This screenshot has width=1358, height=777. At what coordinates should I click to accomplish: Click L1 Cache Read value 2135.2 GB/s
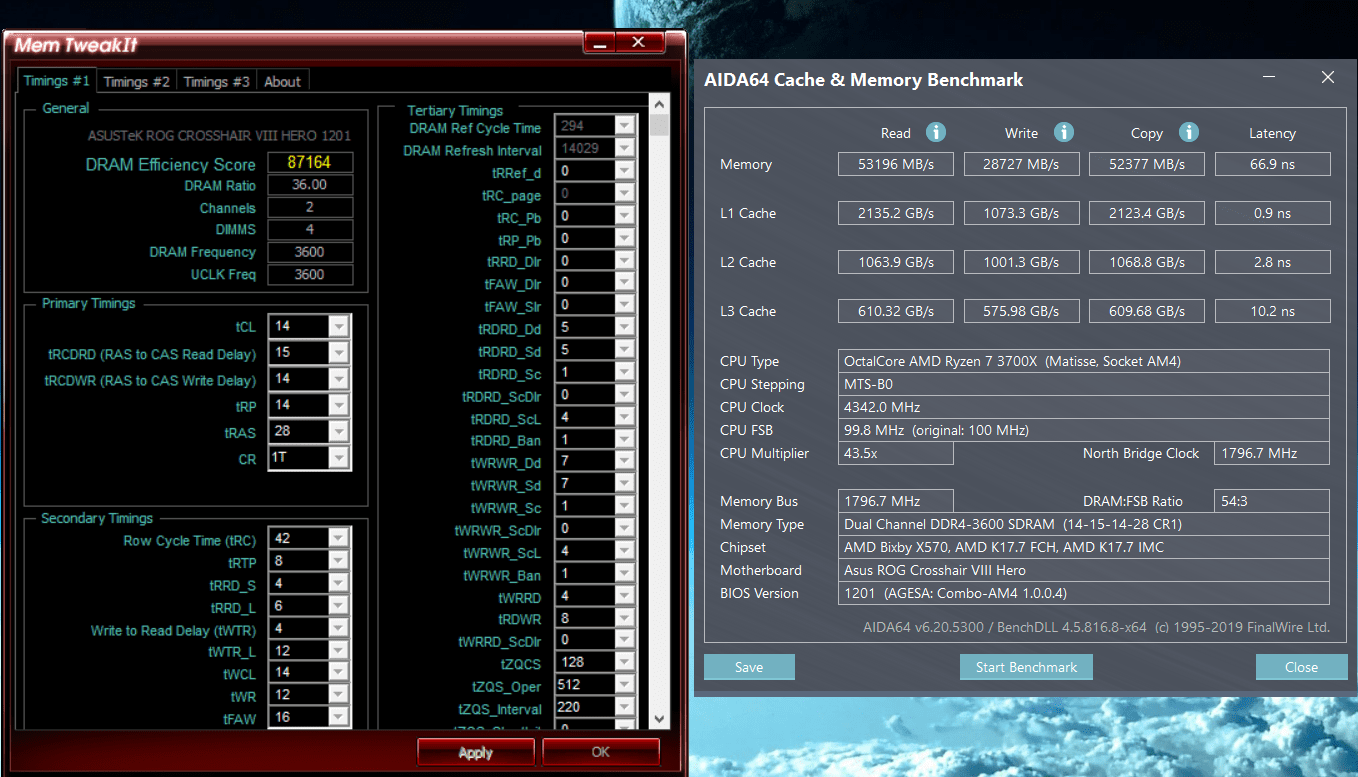[x=896, y=213]
